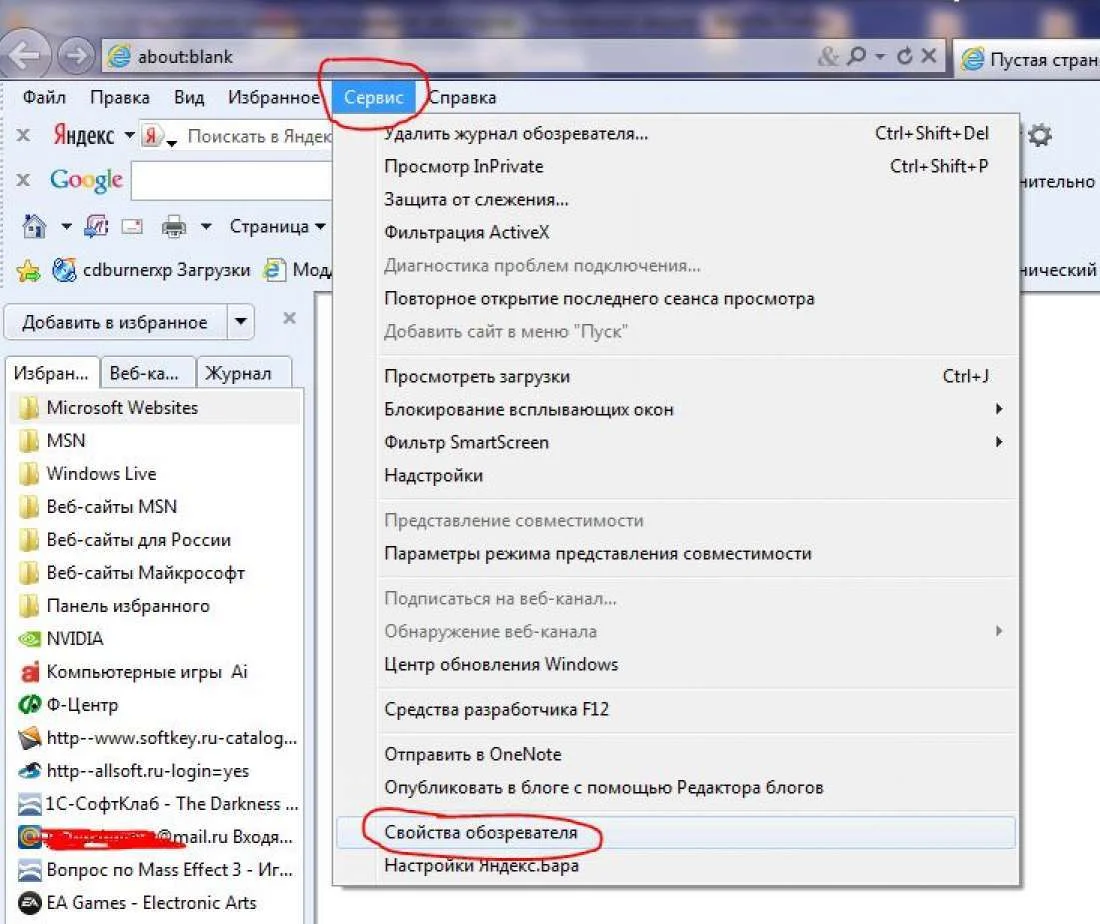The width and height of the screenshot is (1100, 924).
Task: Open compatibility view icon in address bar
Action: click(829, 56)
